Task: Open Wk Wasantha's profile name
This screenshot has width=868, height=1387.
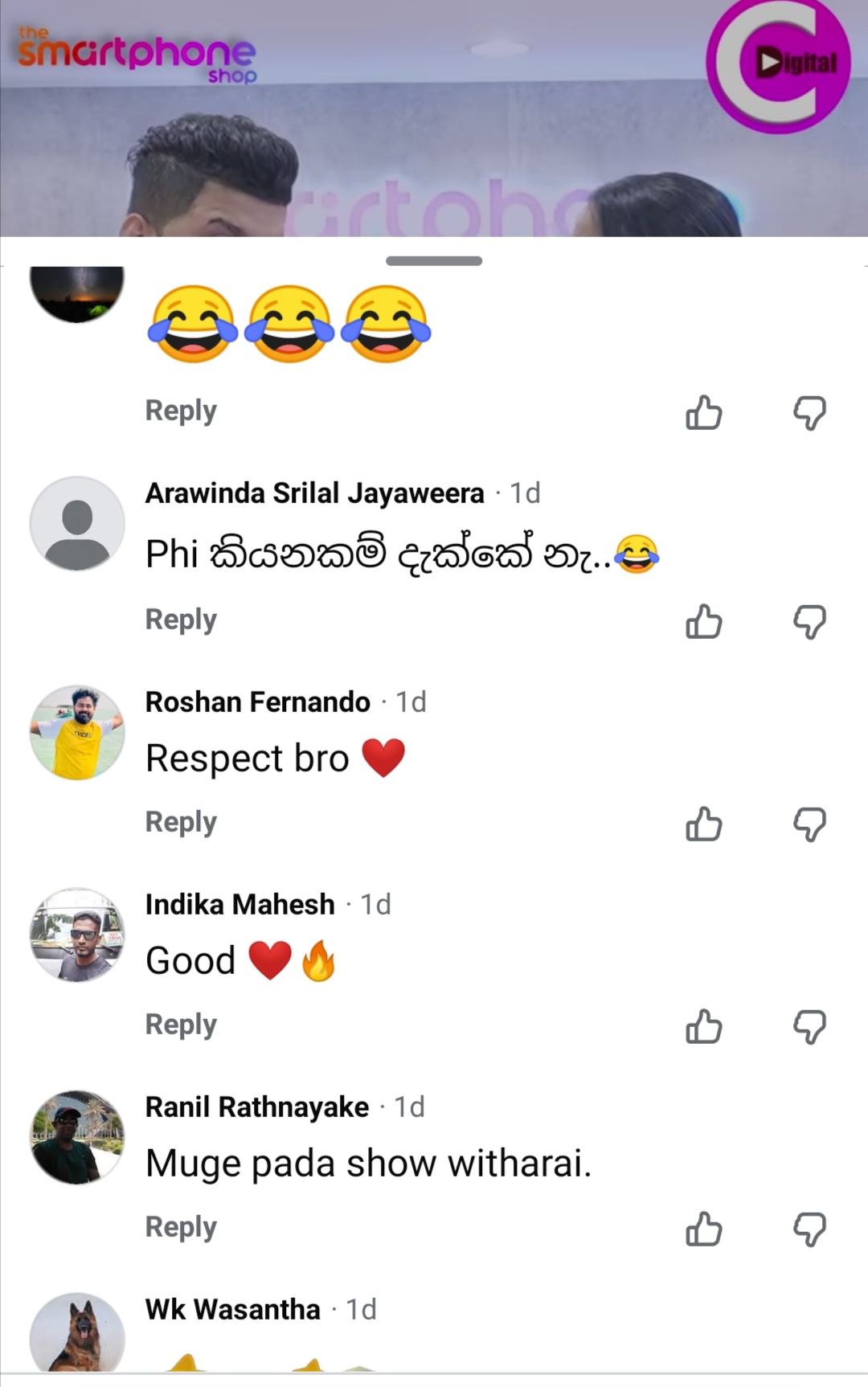Action: (232, 1309)
